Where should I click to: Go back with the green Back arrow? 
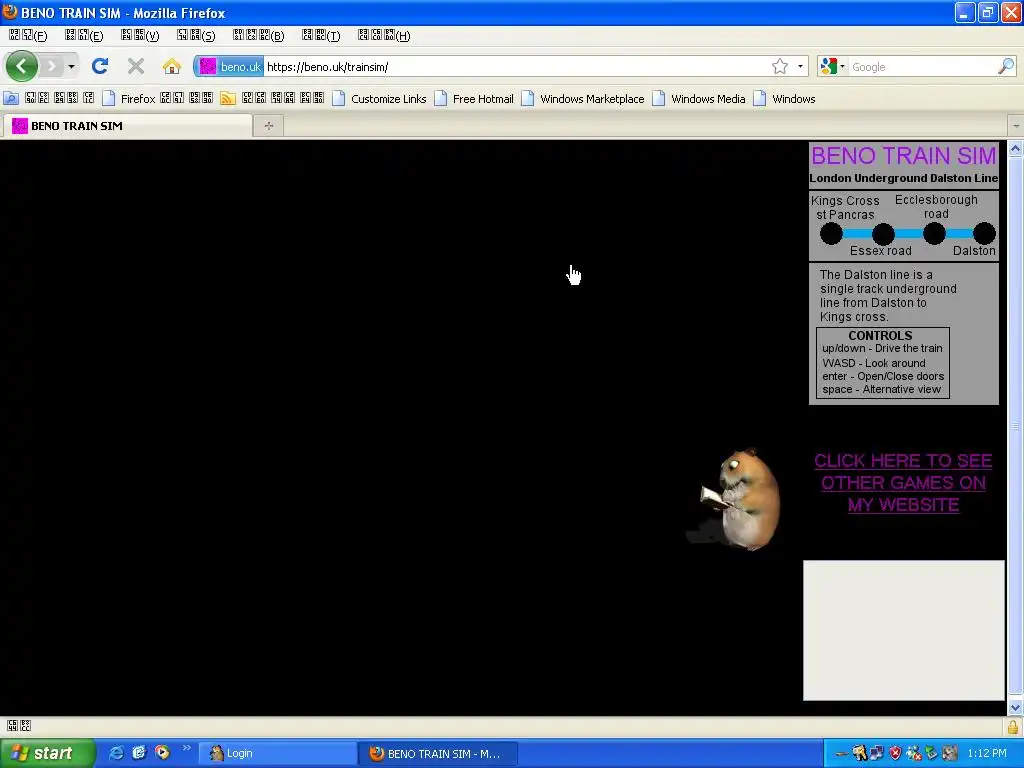coord(22,66)
